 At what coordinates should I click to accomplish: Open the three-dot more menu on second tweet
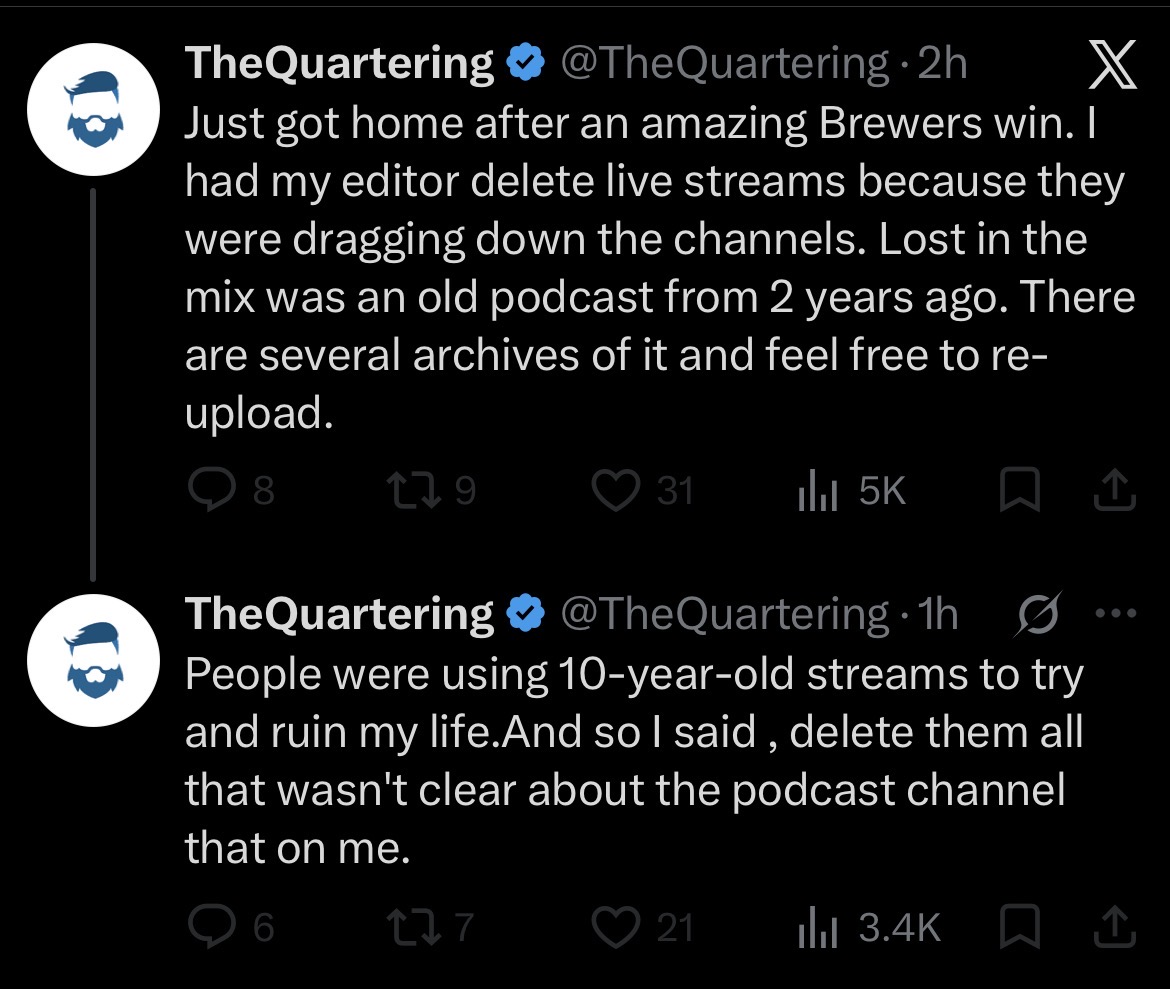click(x=1116, y=614)
